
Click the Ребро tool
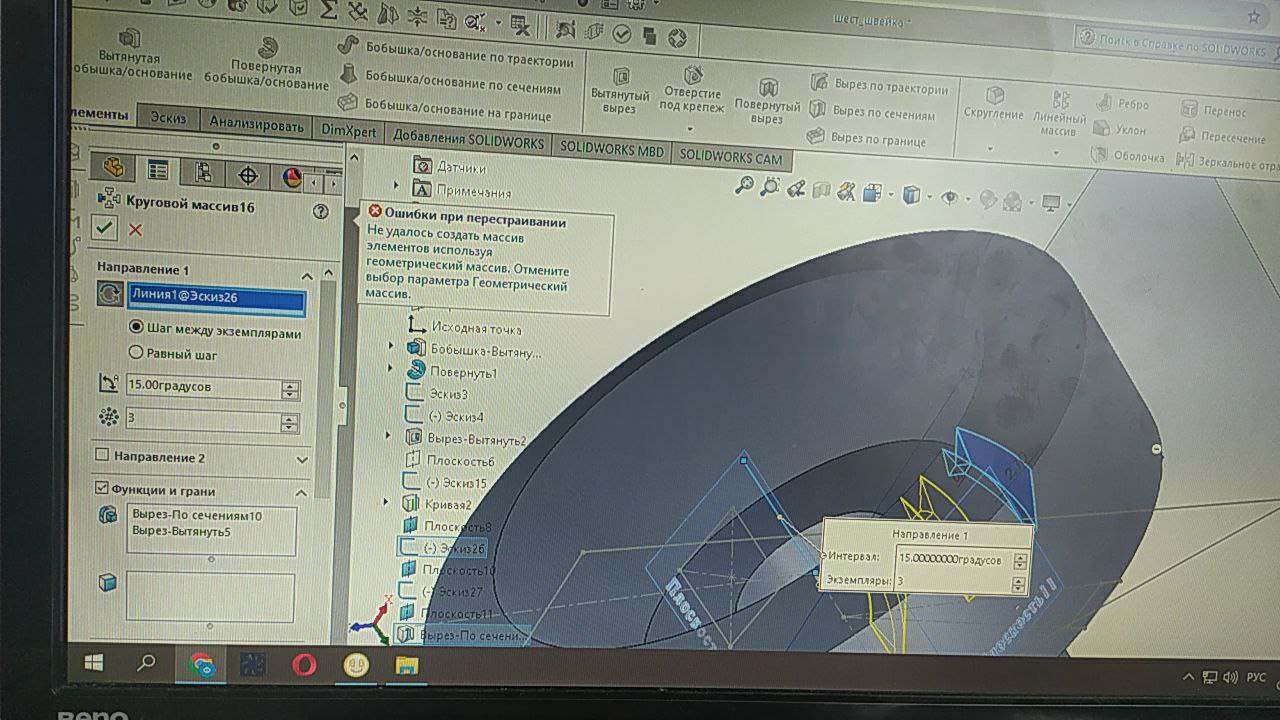1122,104
